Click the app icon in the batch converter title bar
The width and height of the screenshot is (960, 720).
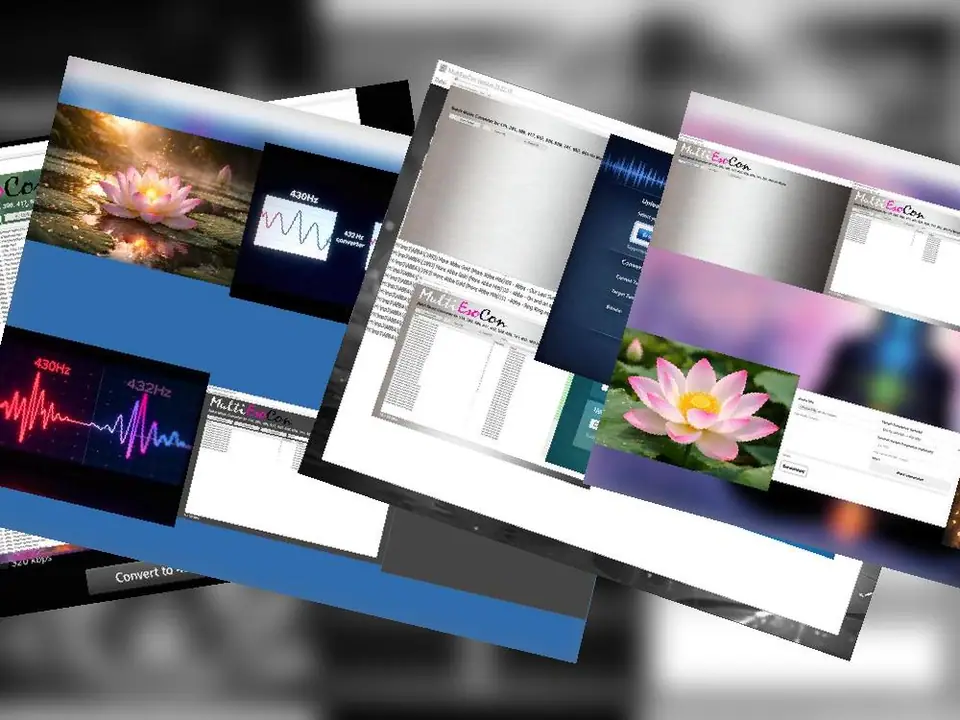[x=443, y=67]
